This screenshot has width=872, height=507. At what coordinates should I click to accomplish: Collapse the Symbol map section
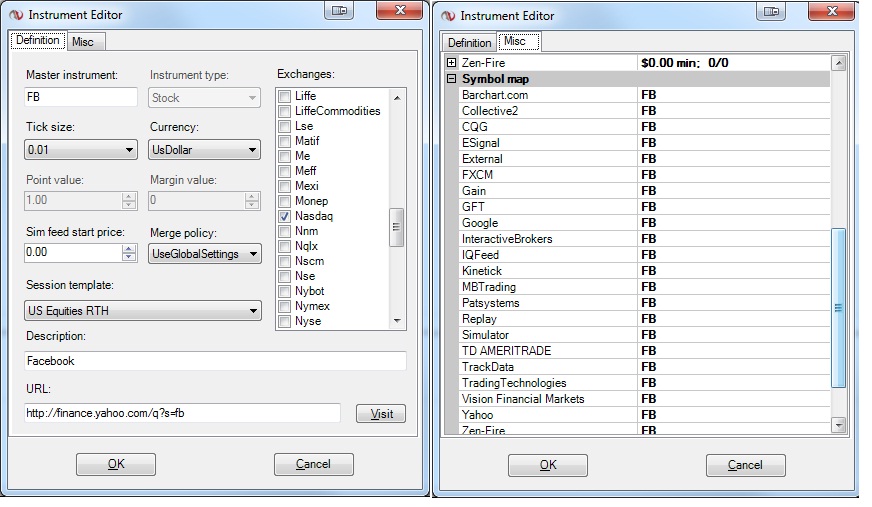[452, 79]
